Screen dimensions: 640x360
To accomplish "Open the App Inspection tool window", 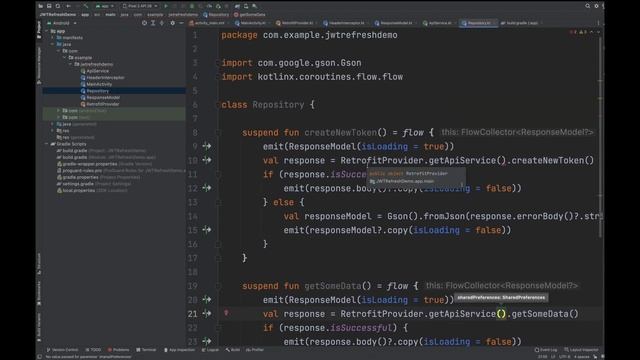I will 179,350.
